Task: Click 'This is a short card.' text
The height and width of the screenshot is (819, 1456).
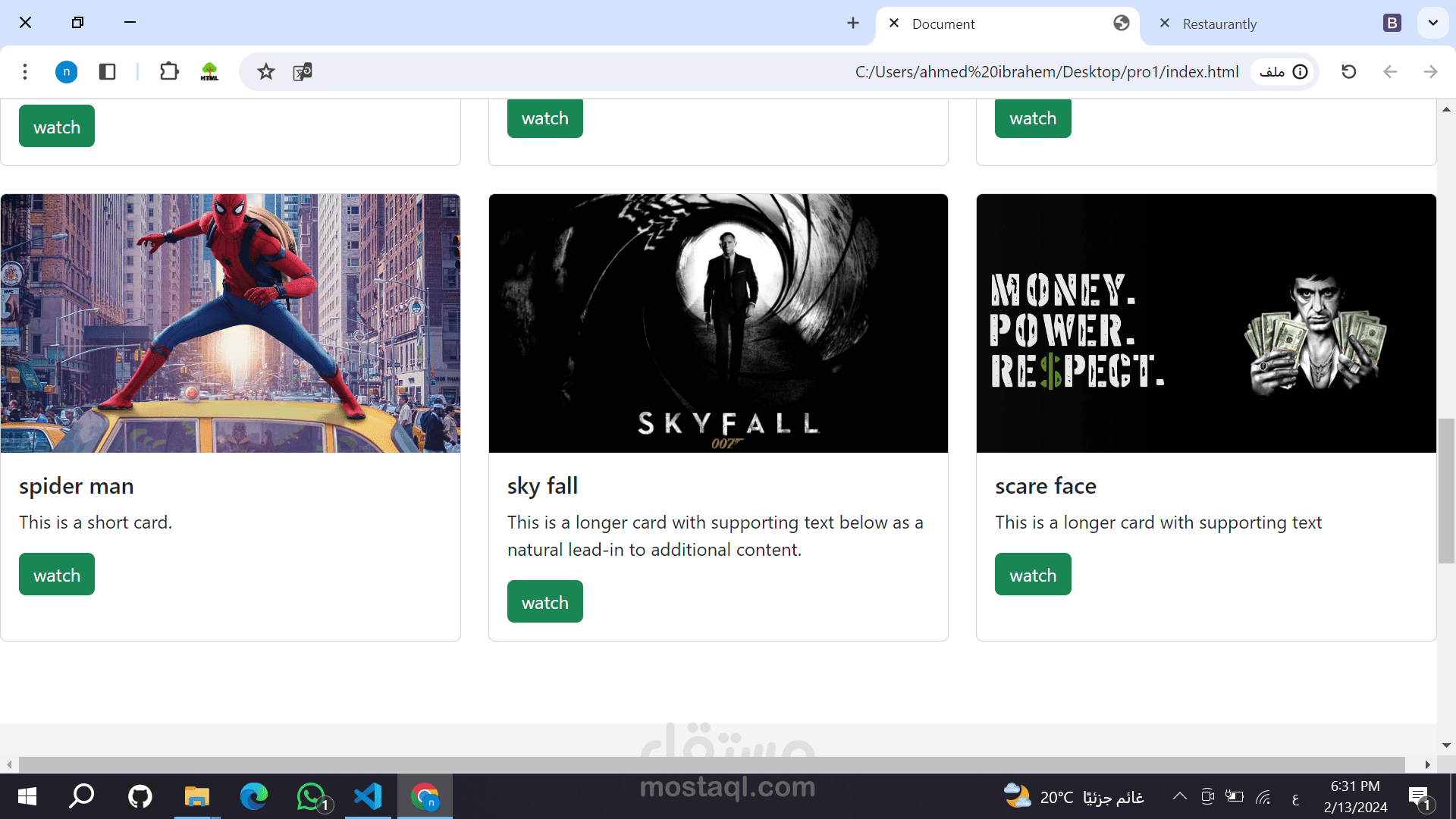Action: (96, 522)
